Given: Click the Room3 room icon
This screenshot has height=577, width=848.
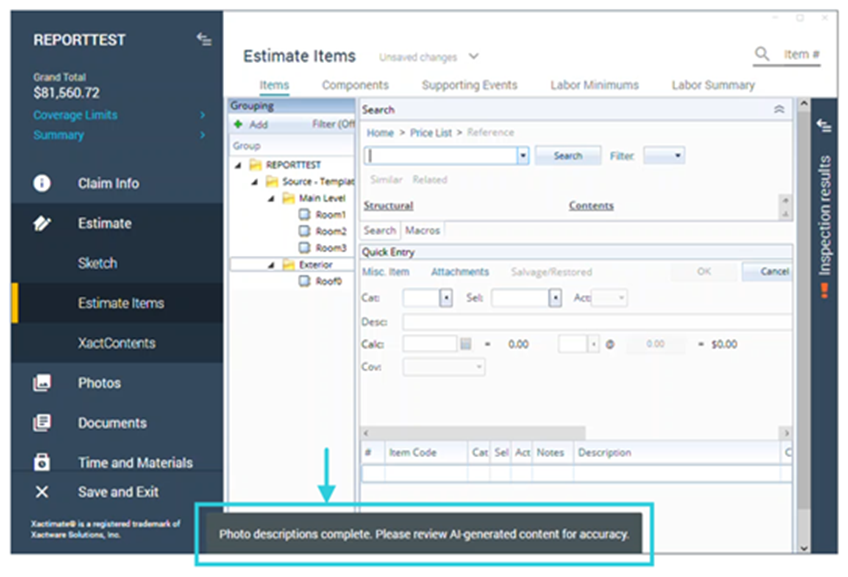Looking at the screenshot, I should pos(305,248).
